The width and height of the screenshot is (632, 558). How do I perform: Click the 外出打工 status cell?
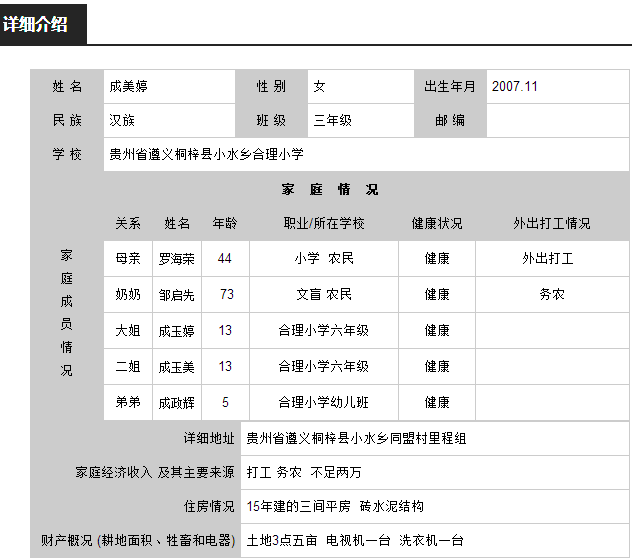(x=552, y=258)
